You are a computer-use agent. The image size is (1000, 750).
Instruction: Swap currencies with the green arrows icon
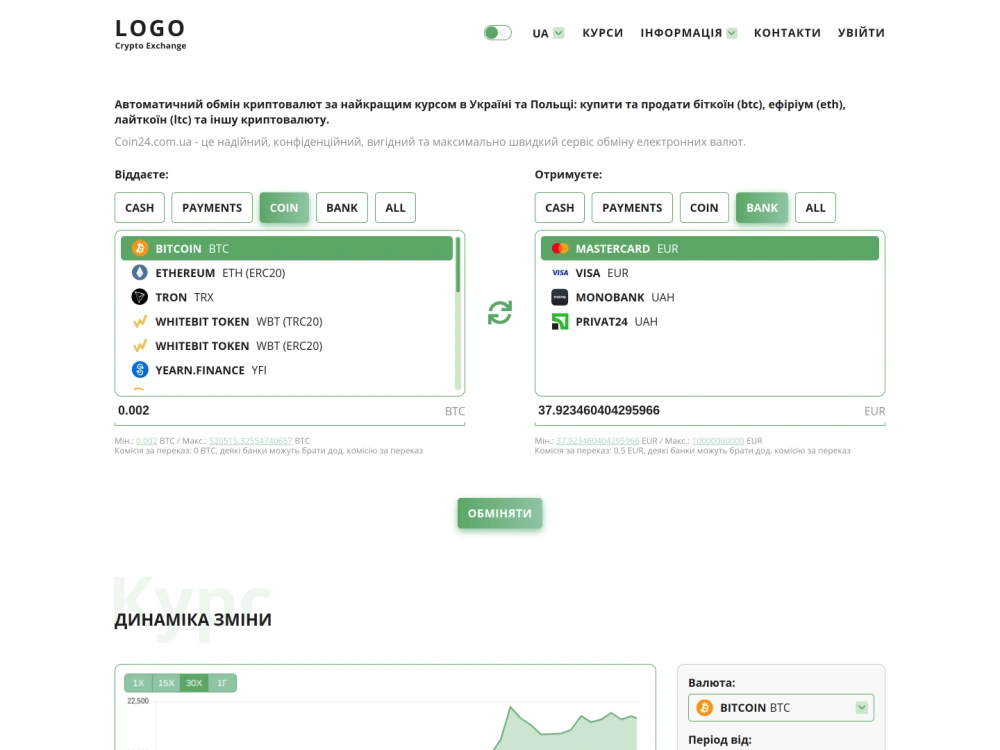coord(500,312)
